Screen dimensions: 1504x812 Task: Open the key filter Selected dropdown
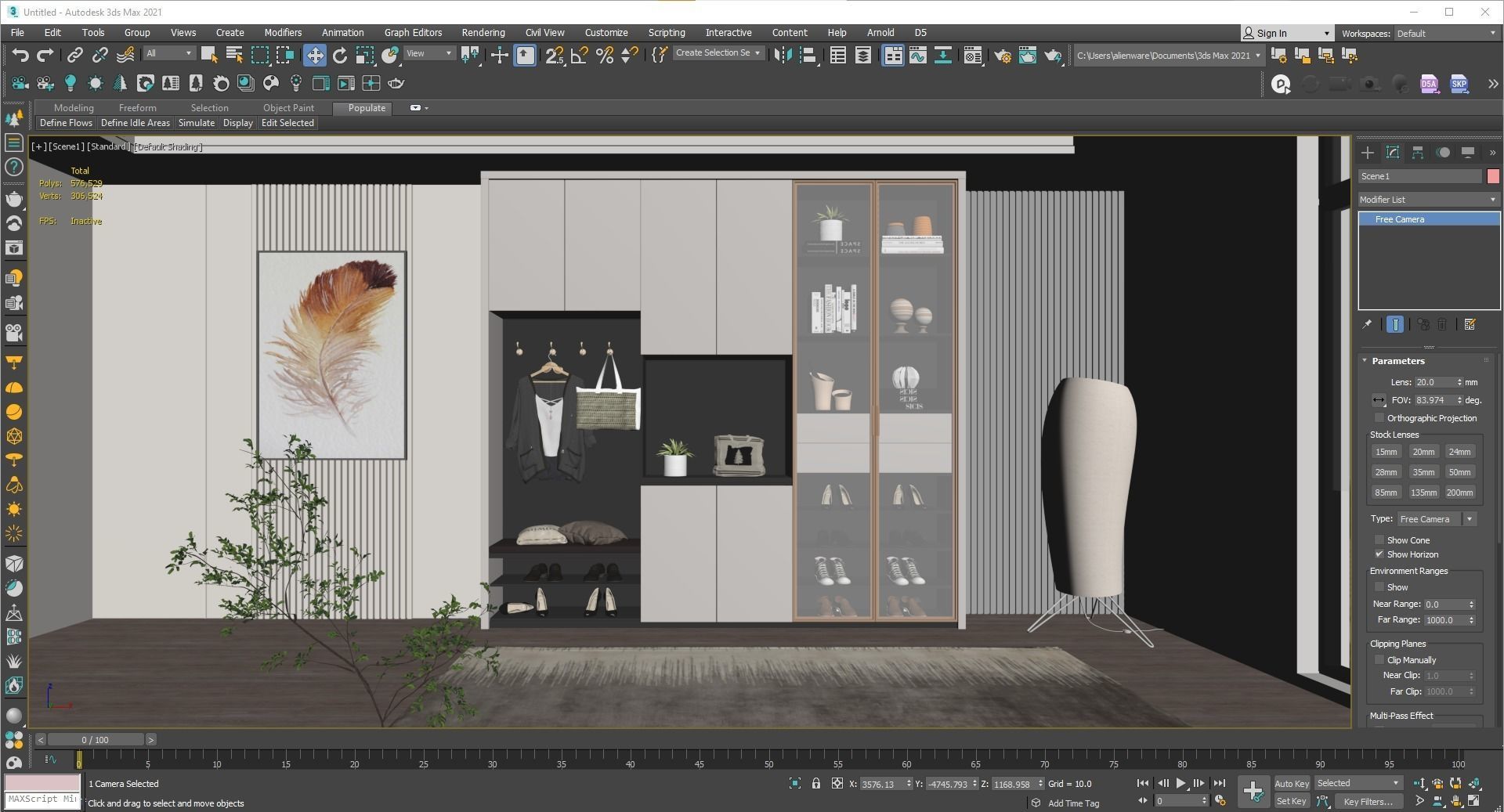[1358, 783]
